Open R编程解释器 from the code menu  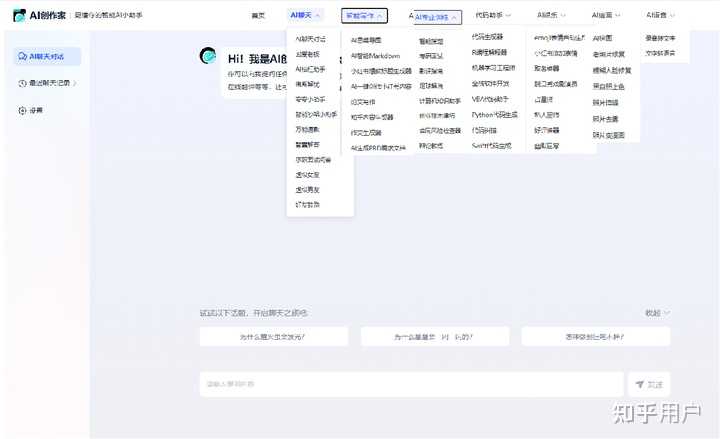pyautogui.click(x=489, y=52)
